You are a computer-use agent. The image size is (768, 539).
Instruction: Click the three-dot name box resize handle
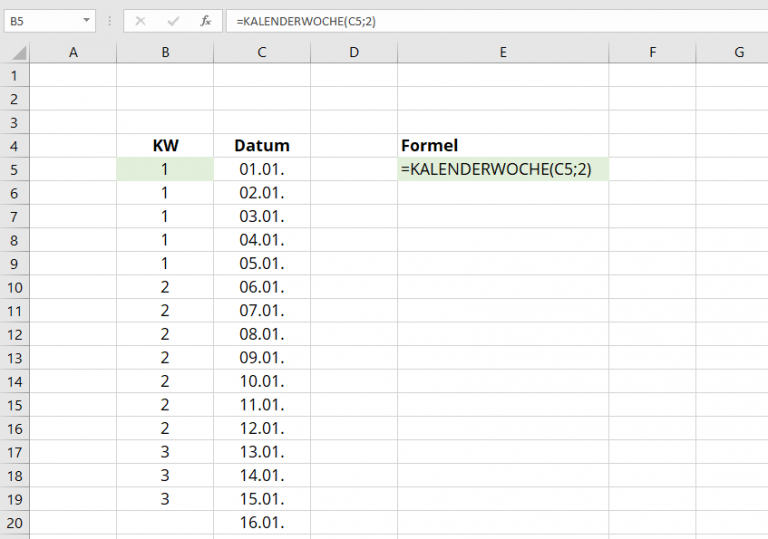pyautogui.click(x=110, y=21)
